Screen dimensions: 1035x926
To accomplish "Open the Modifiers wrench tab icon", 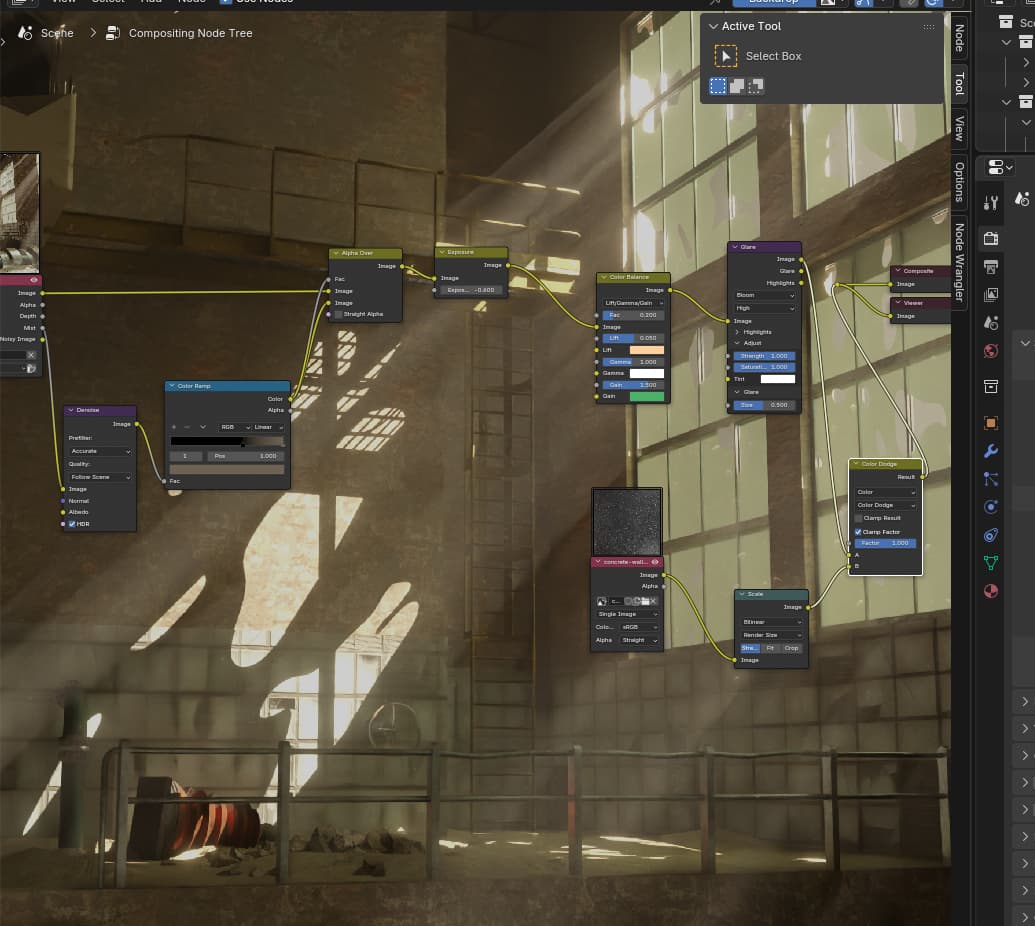I will coord(990,451).
